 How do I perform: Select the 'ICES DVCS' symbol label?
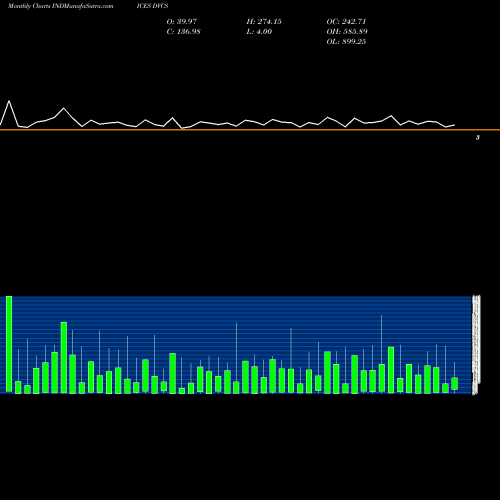click(152, 6)
